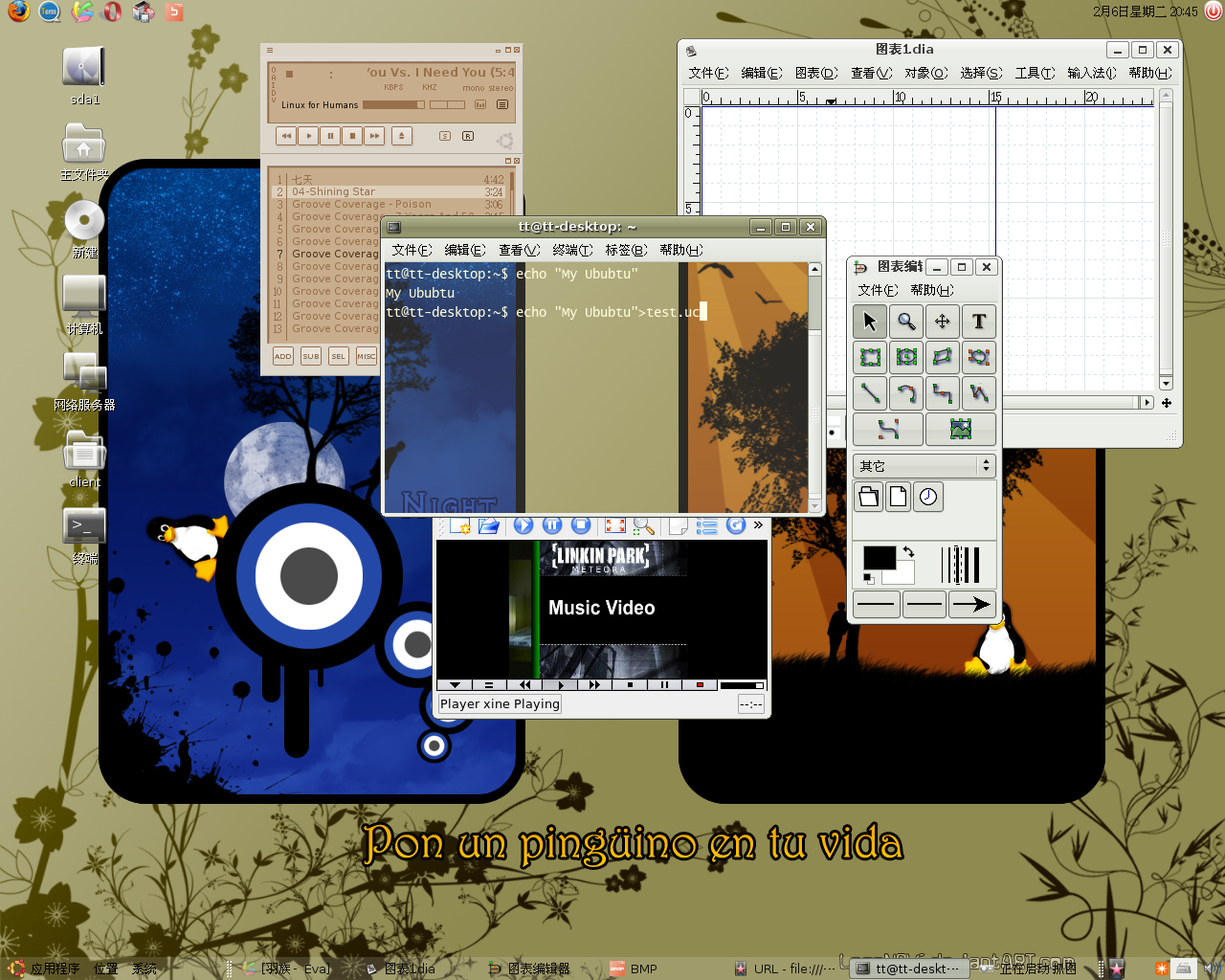The height and width of the screenshot is (980, 1225).
Task: Click previous track in the music player
Action: [286, 136]
